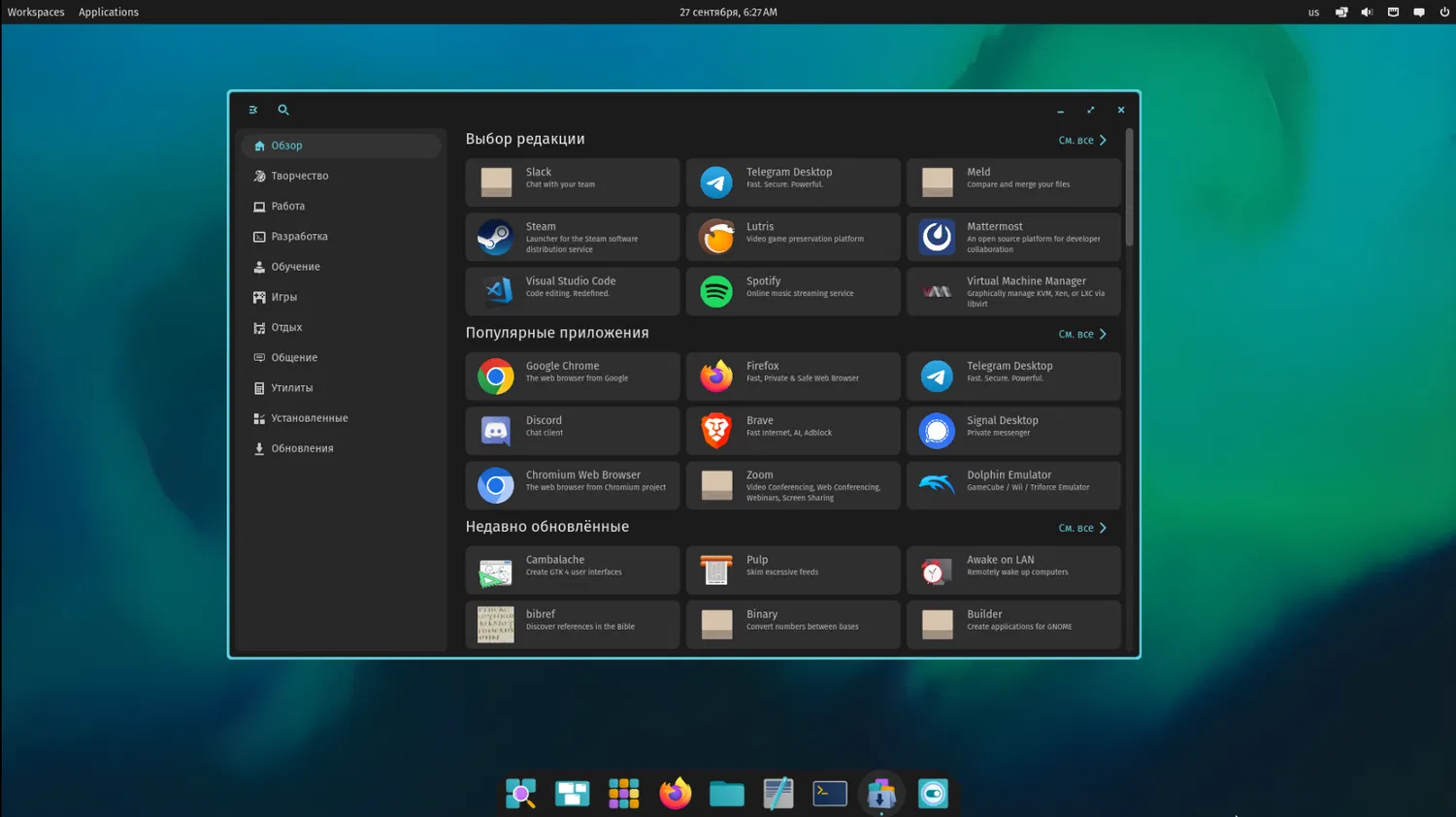Switch to the Игры category
The image size is (1456, 817).
point(284,298)
